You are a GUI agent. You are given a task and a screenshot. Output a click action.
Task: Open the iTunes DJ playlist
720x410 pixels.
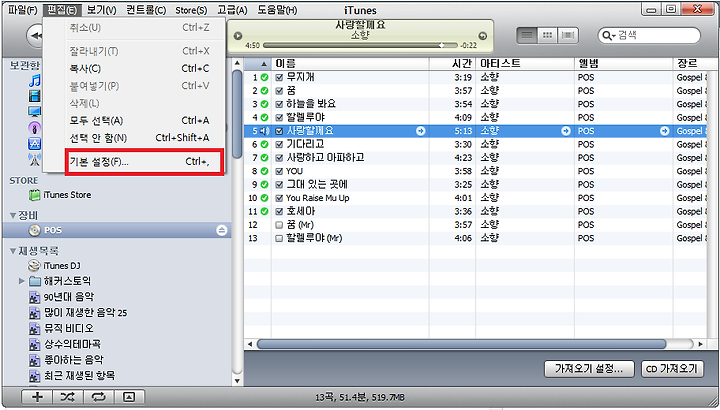[x=54, y=266]
